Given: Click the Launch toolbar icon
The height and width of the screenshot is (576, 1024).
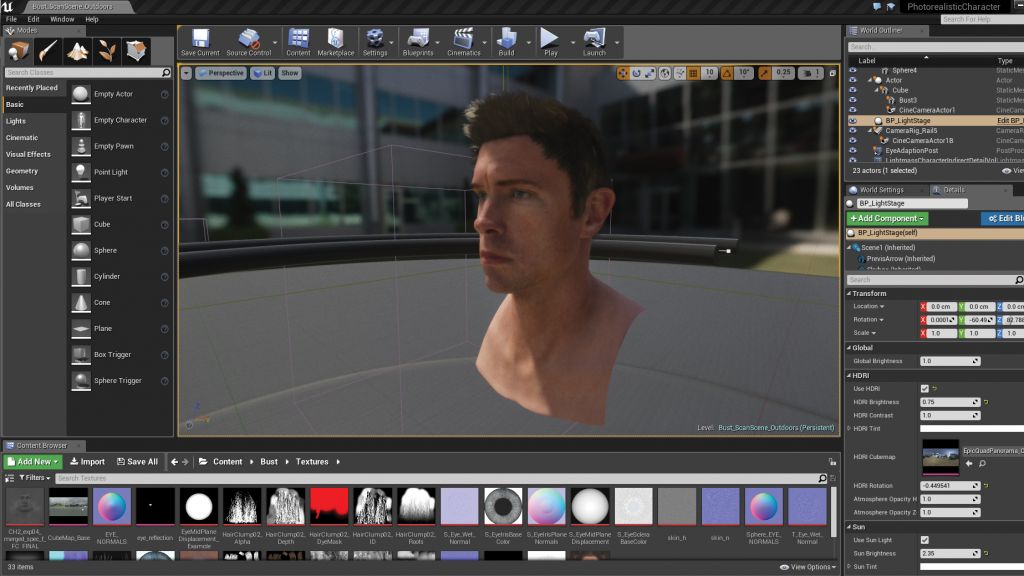Looking at the screenshot, I should [594, 41].
